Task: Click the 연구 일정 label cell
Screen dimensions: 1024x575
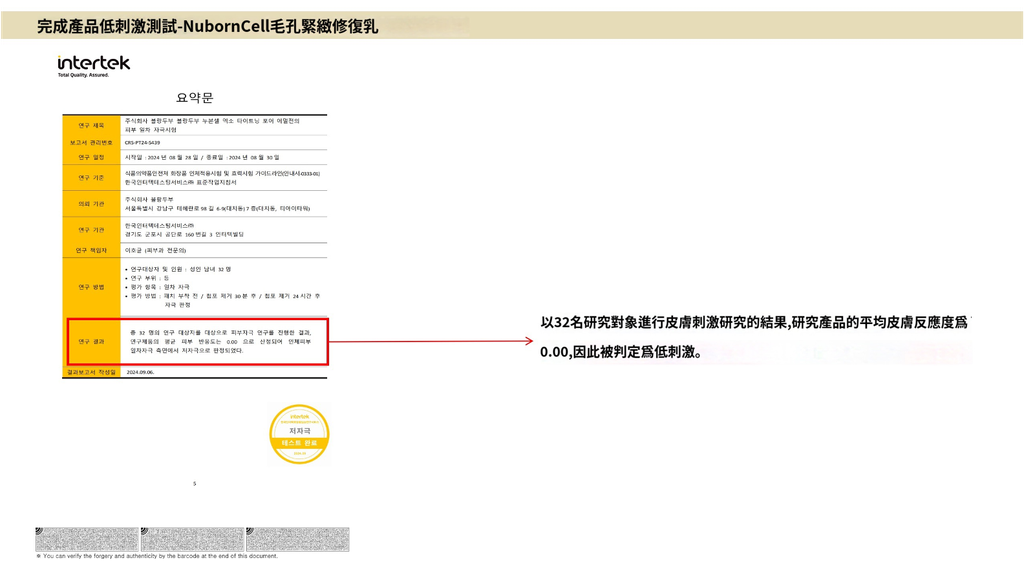Action: click(91, 157)
